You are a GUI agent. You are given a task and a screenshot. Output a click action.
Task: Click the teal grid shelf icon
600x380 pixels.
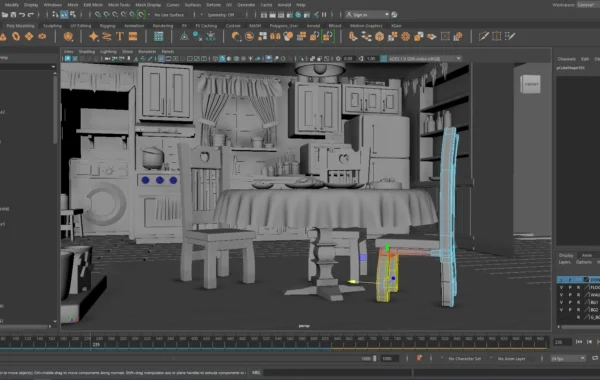tap(158, 36)
